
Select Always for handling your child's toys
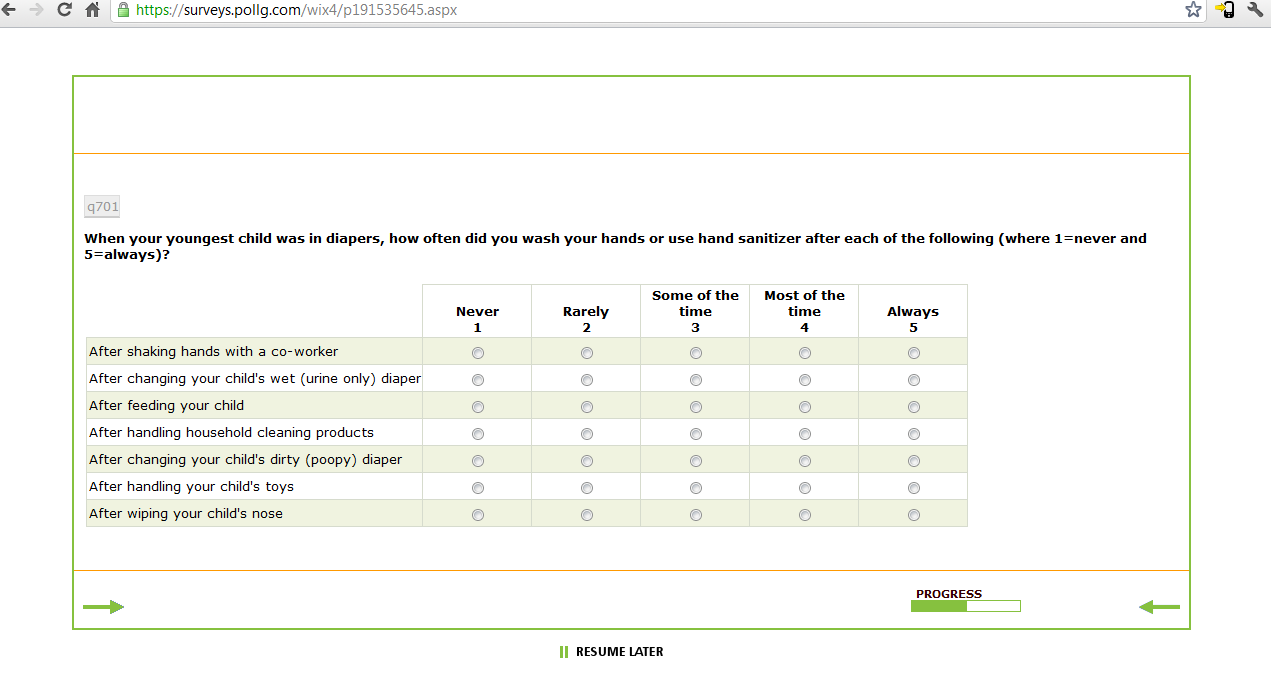point(913,488)
